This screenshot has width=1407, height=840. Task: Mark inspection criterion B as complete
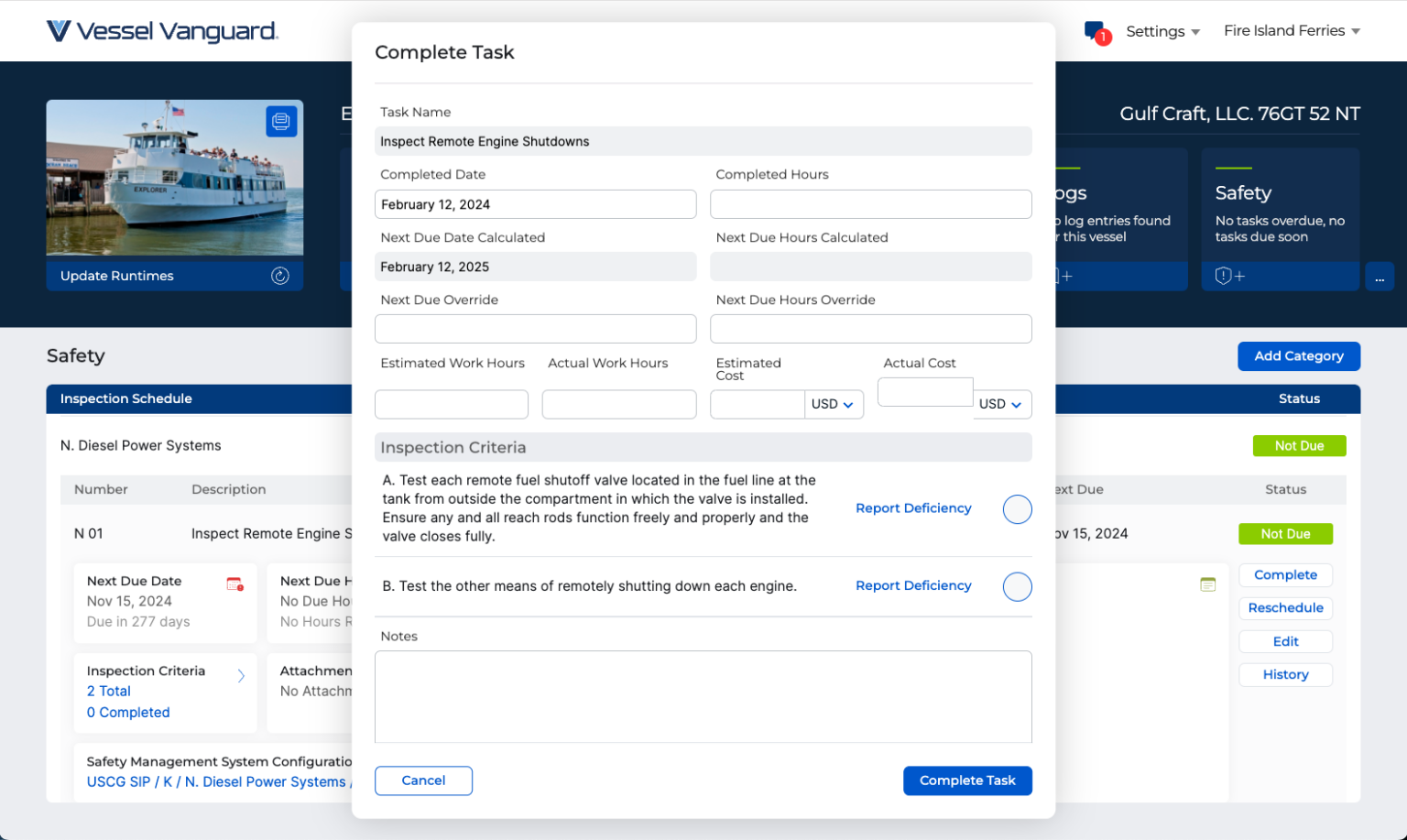(x=1017, y=586)
